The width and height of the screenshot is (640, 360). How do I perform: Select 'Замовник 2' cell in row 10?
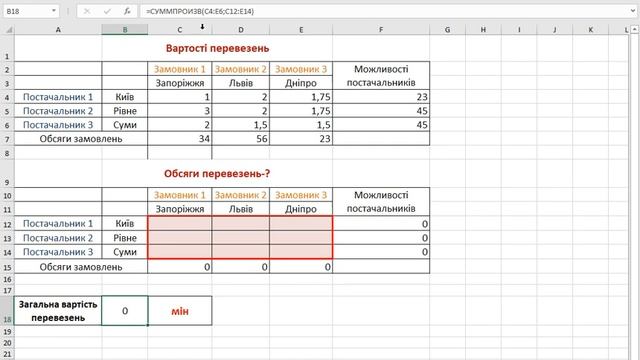(241, 195)
